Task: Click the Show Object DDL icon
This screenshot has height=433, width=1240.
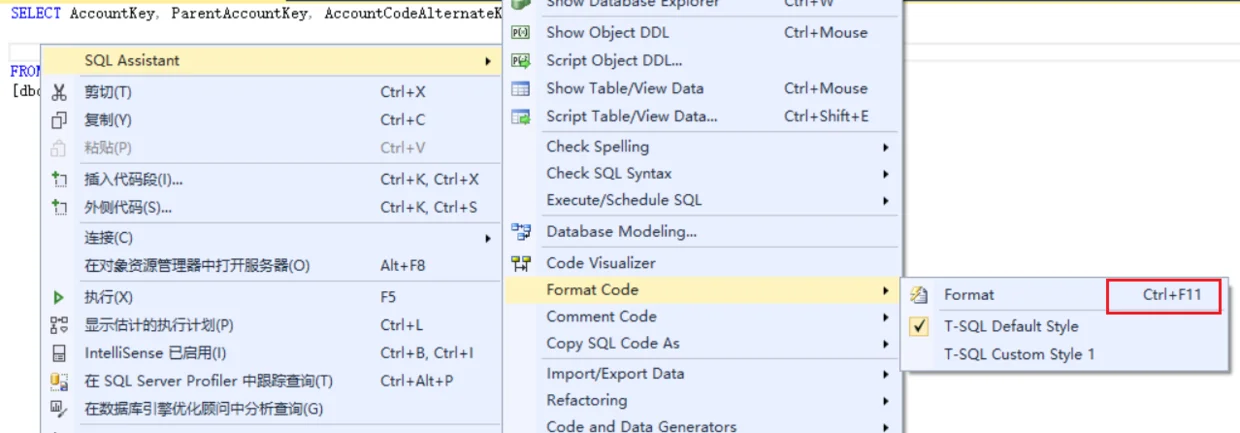Action: tap(521, 32)
